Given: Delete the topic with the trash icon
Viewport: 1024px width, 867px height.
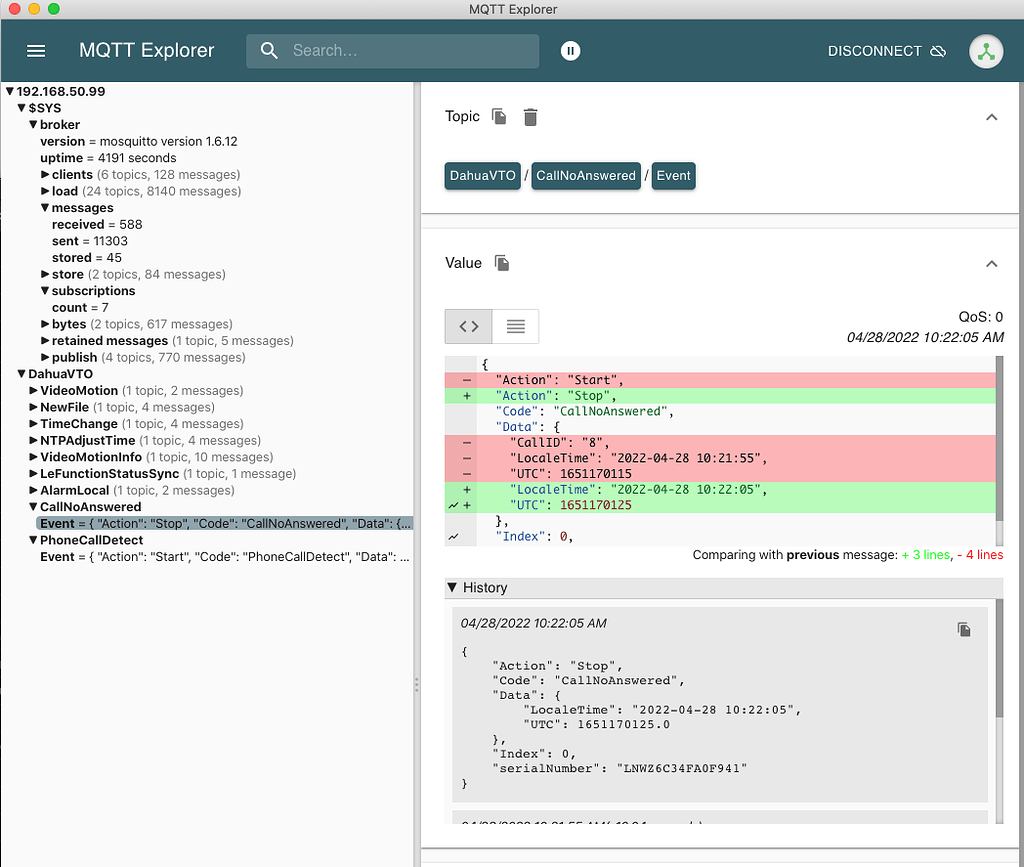Looking at the screenshot, I should pos(530,117).
